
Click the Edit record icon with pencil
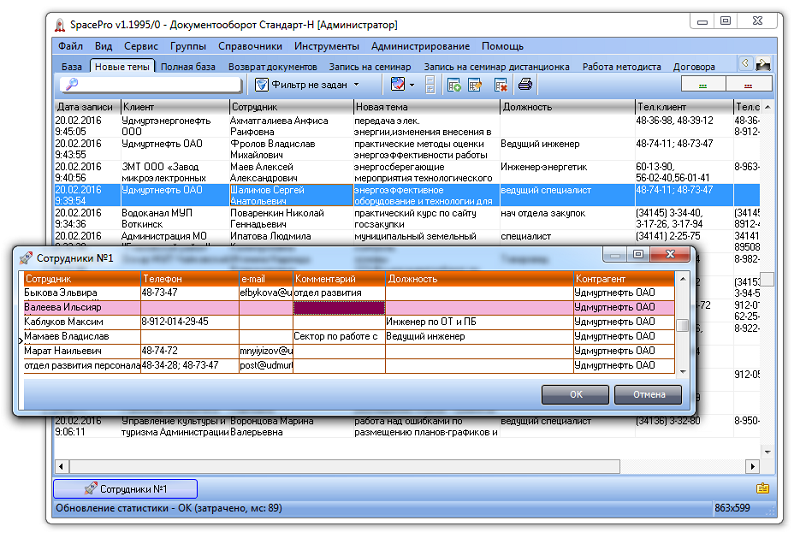476,85
